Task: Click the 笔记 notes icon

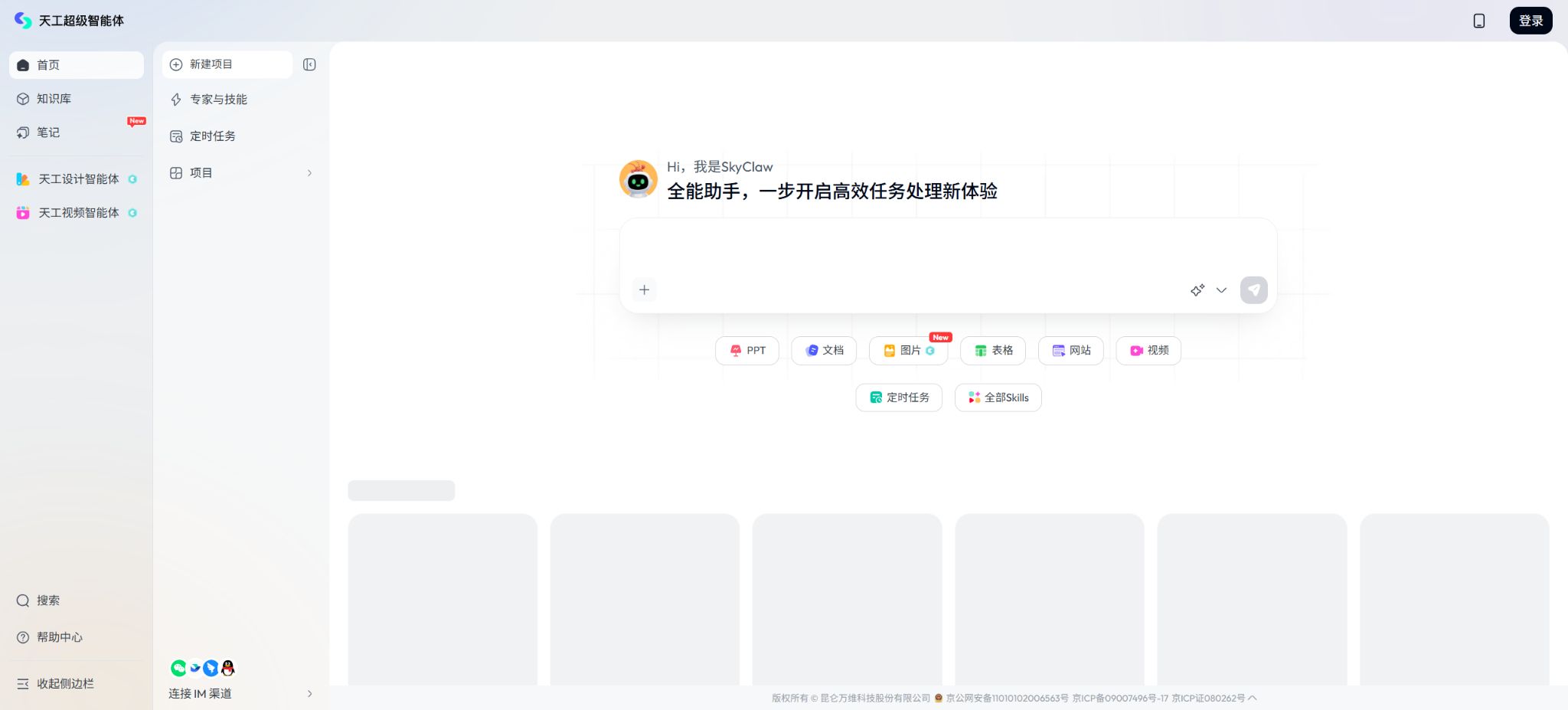Action: (x=23, y=133)
